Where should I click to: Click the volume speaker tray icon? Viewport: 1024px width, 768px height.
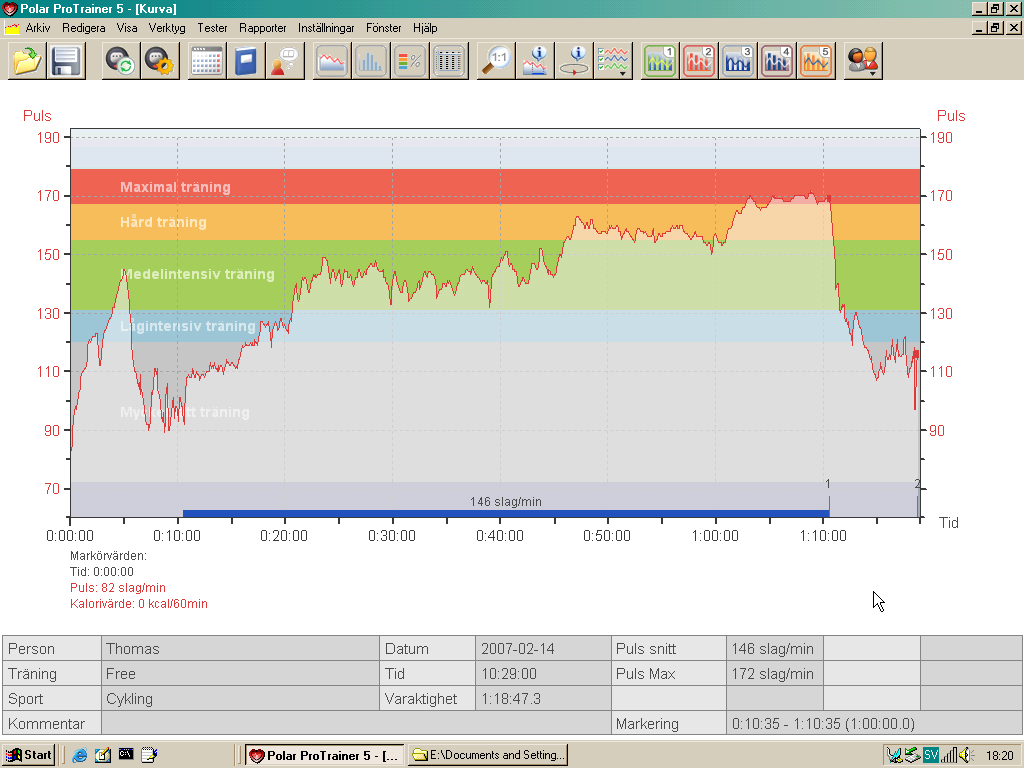pos(967,756)
